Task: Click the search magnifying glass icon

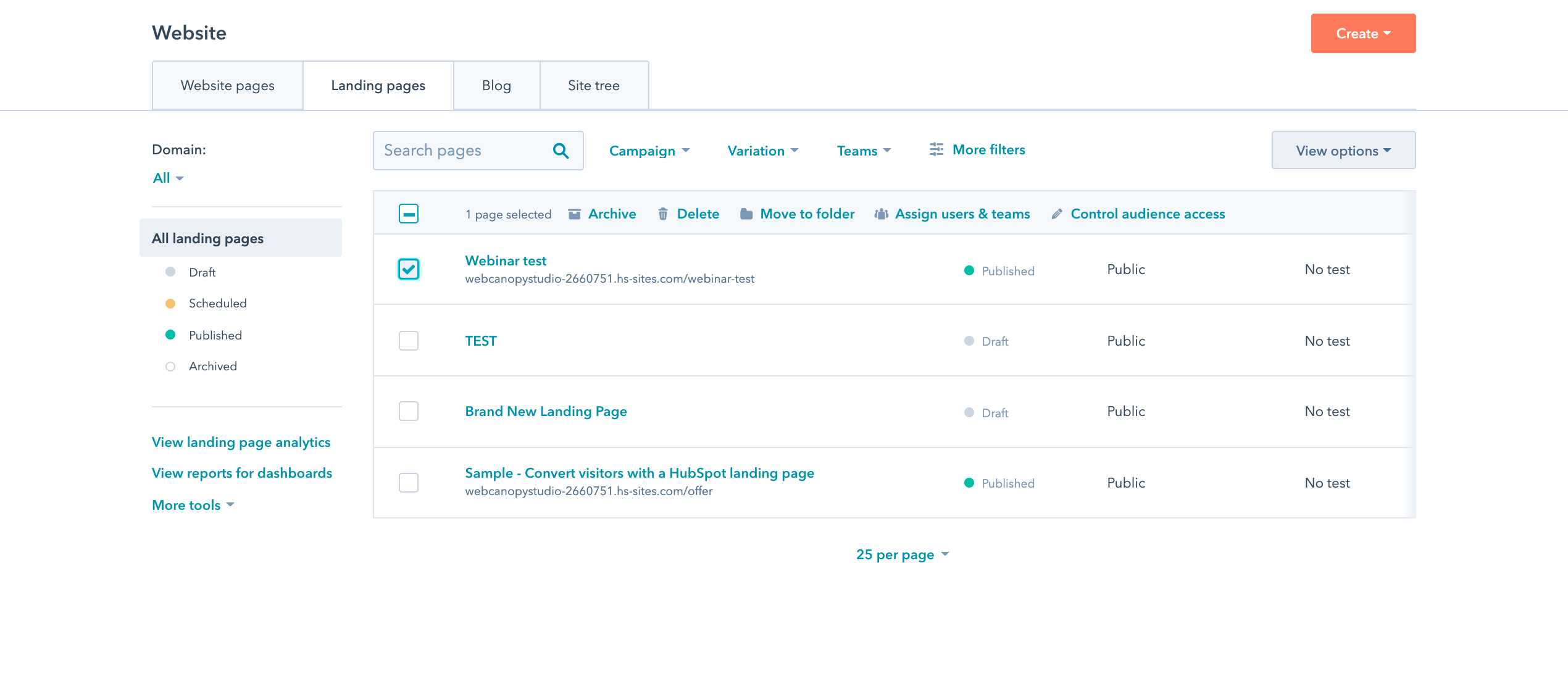Action: [x=561, y=150]
